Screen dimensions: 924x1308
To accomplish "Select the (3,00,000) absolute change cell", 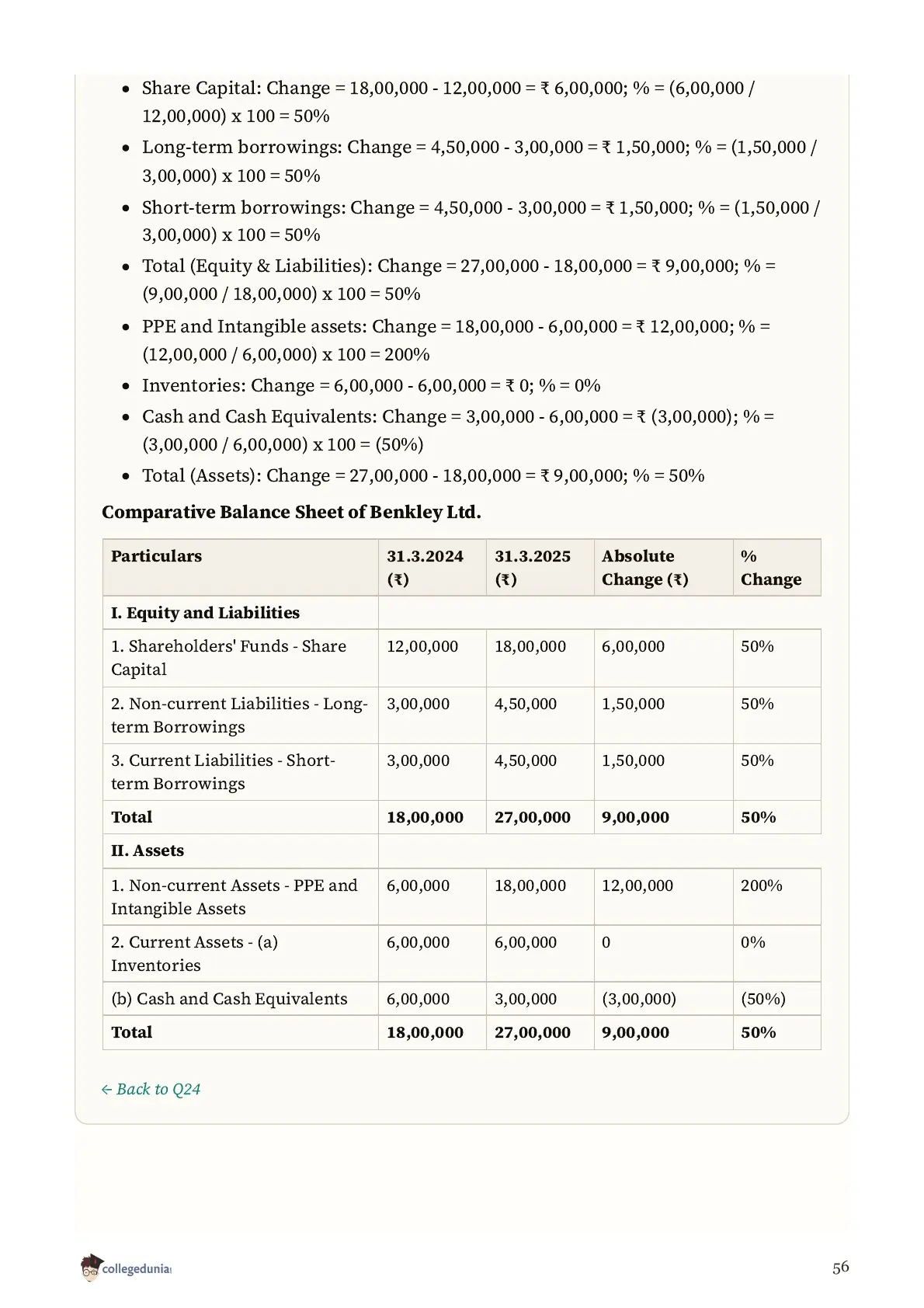I will (664, 999).
